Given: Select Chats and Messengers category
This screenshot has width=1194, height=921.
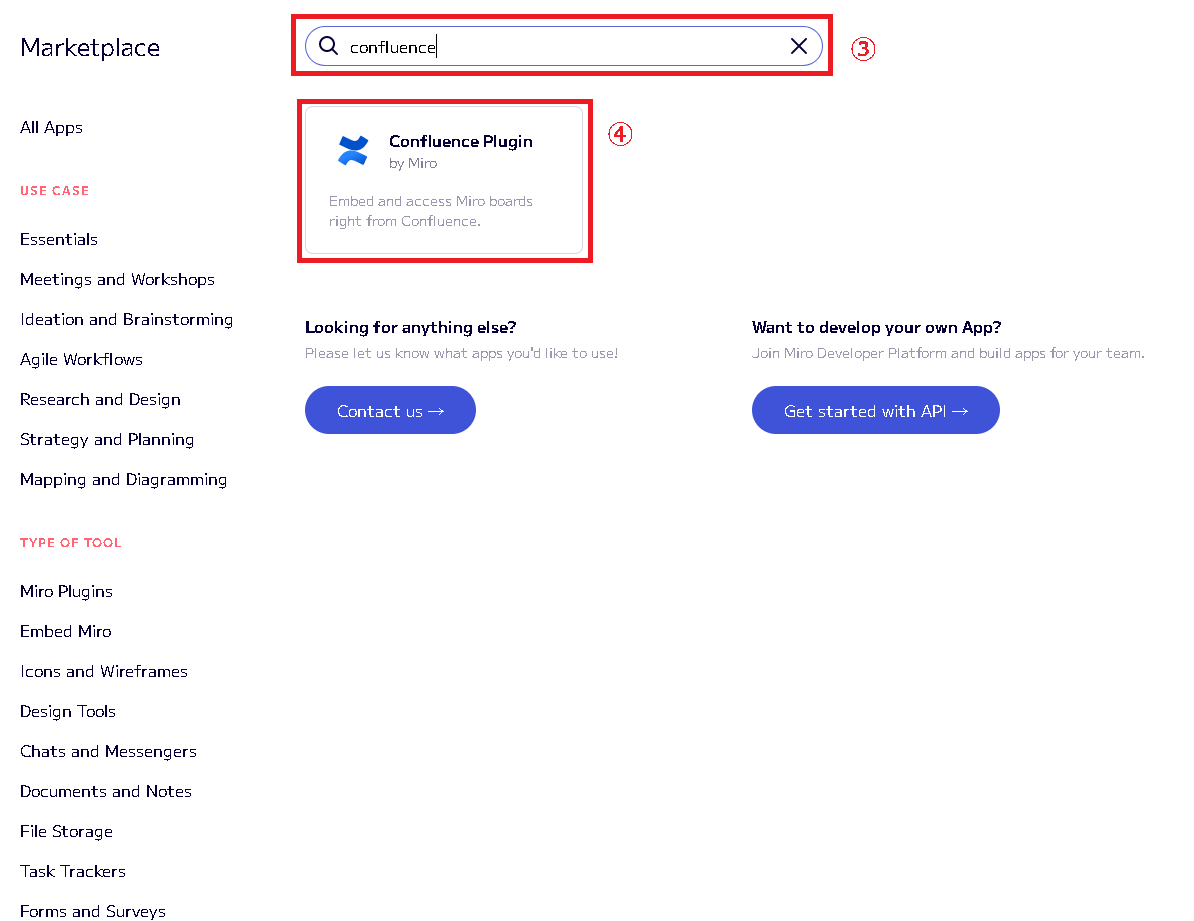Looking at the screenshot, I should [108, 751].
